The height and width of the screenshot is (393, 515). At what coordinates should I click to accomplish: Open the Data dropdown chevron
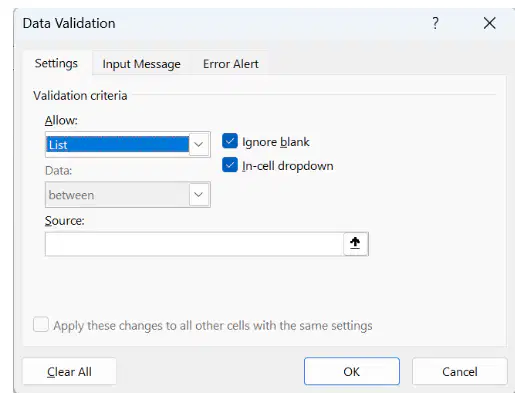pyautogui.click(x=199, y=195)
